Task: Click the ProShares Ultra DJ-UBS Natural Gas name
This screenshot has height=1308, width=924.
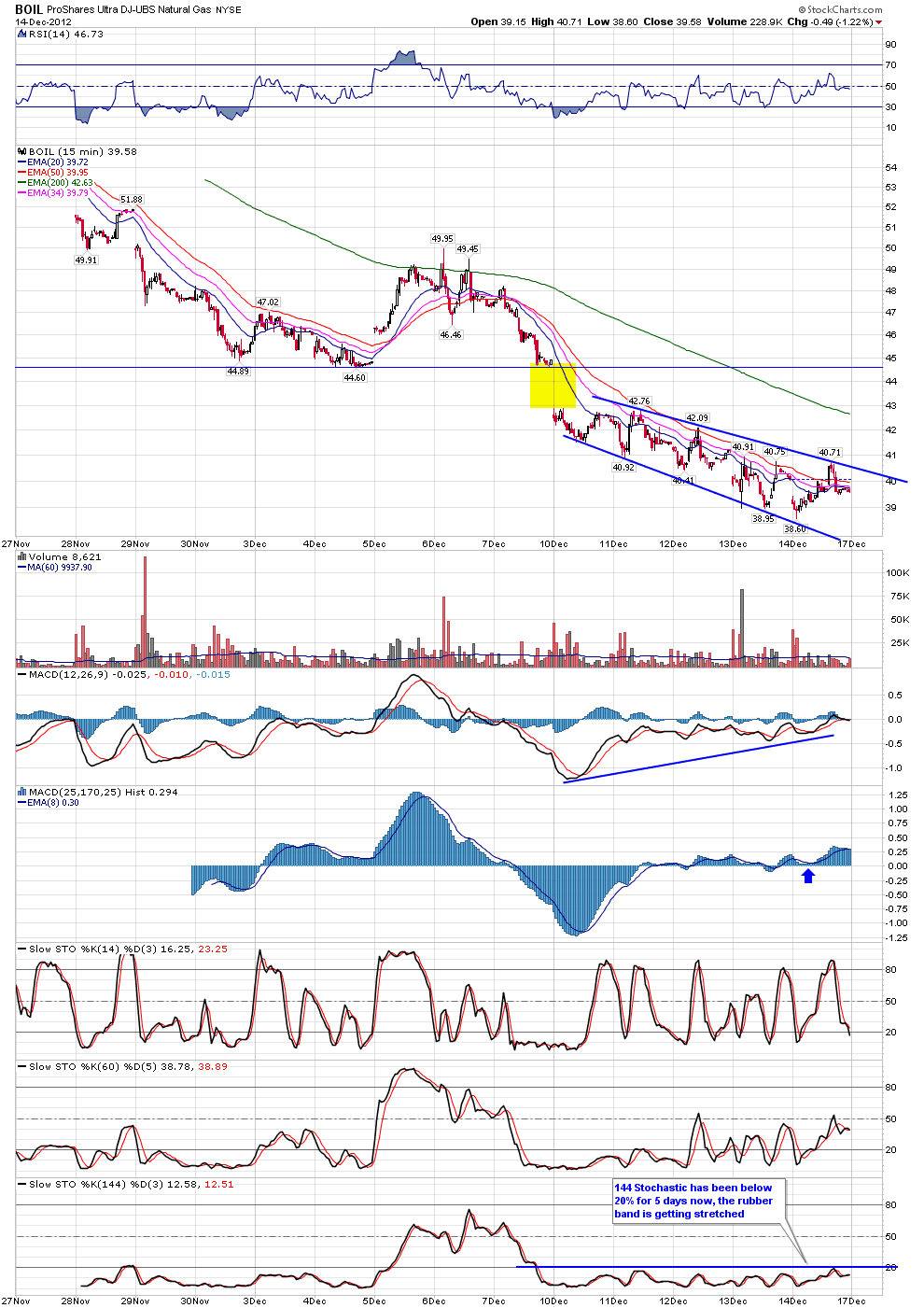Action: (129, 9)
